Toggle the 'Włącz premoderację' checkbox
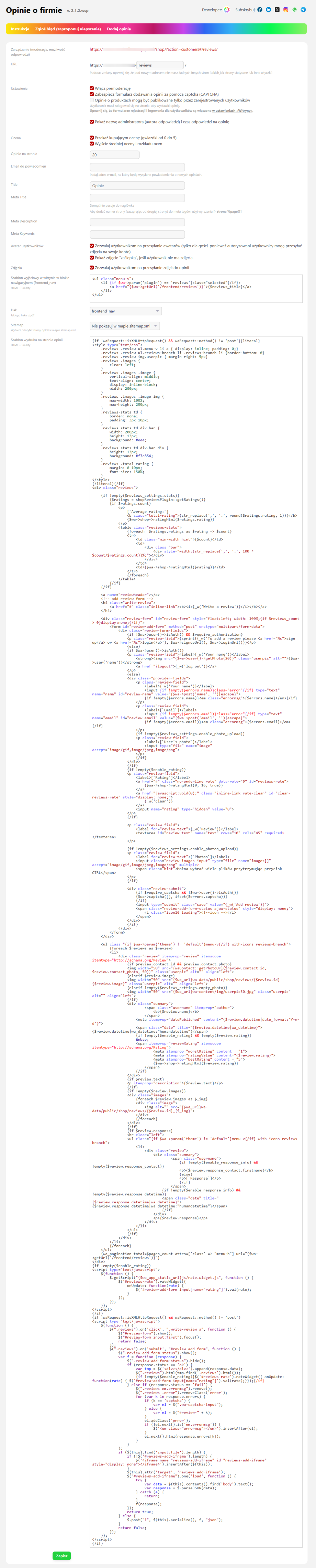The width and height of the screenshot is (316, 1568). (92, 88)
